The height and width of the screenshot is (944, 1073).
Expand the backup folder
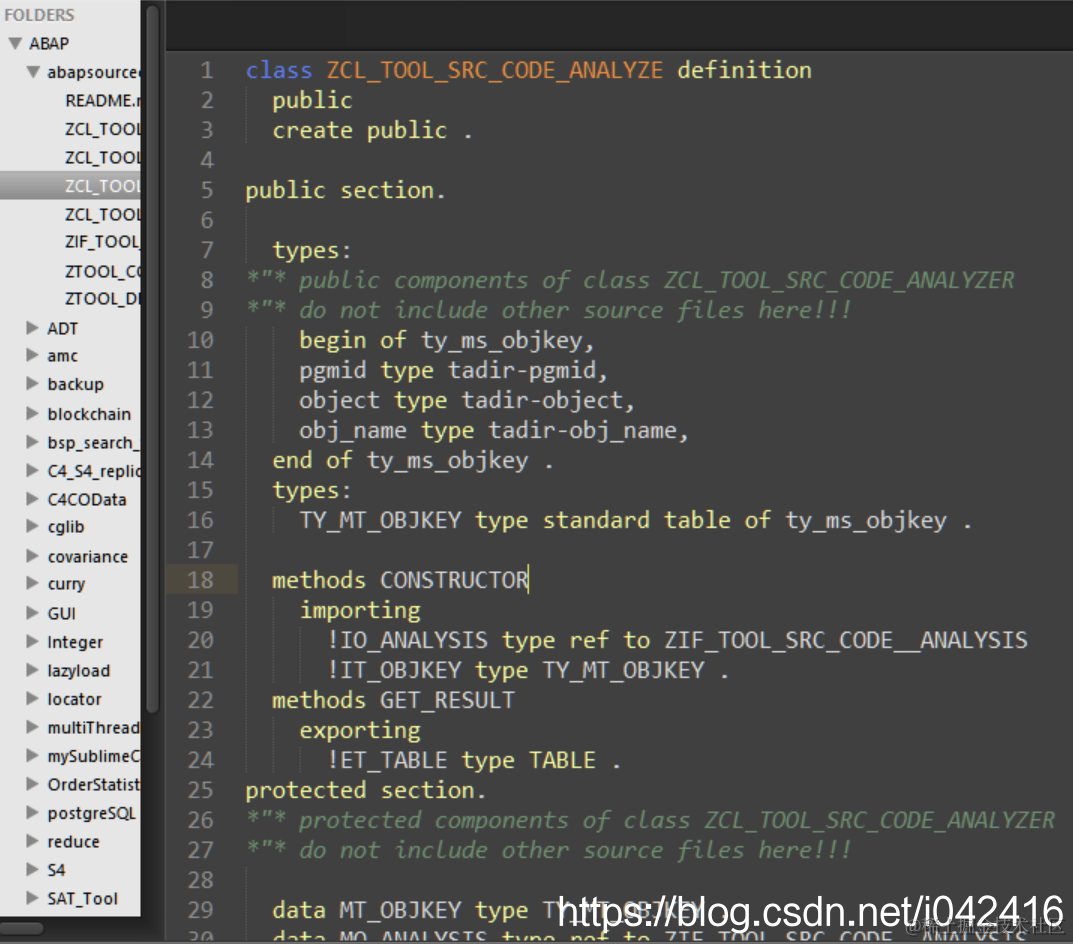pyautogui.click(x=32, y=383)
